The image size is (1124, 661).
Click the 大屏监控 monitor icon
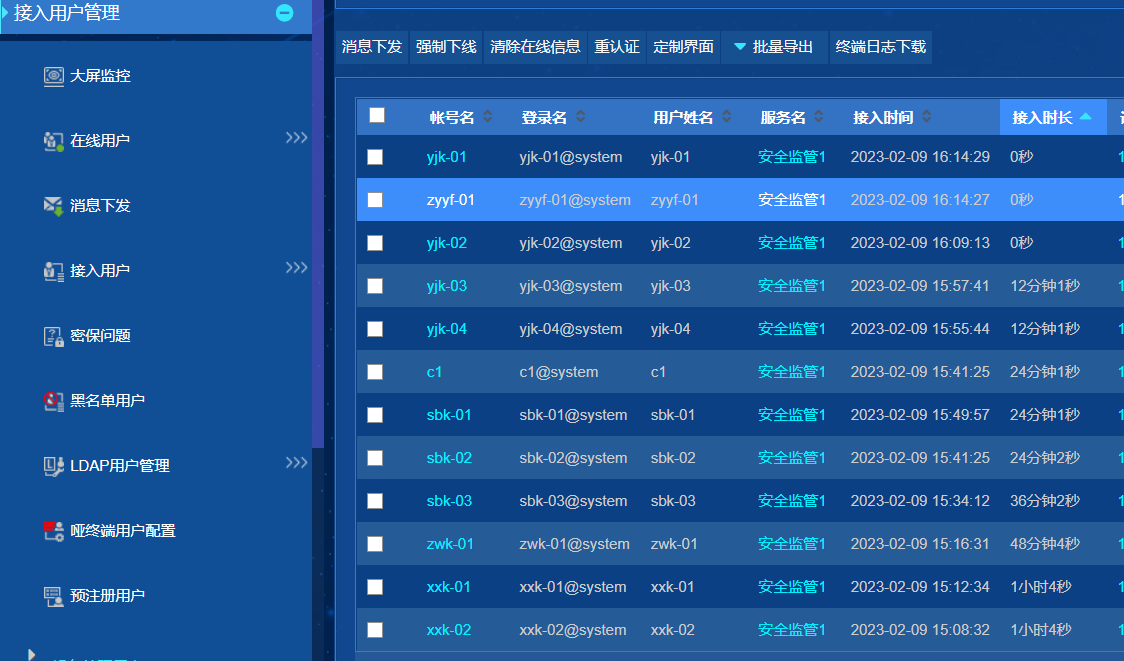point(53,76)
